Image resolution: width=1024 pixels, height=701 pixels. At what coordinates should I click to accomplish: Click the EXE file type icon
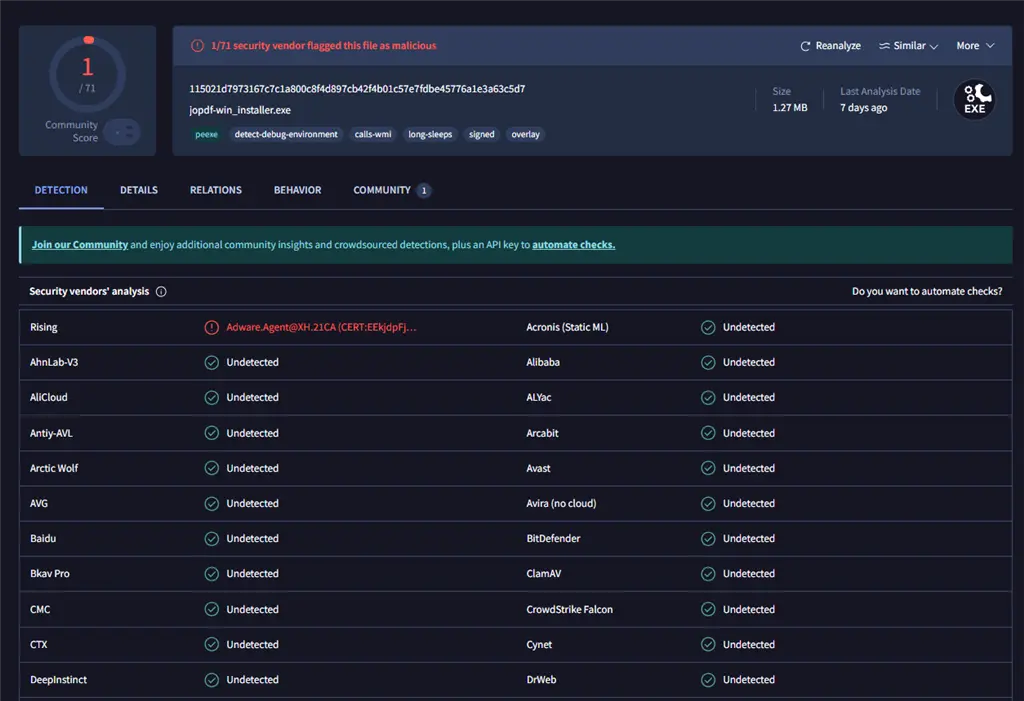974,99
